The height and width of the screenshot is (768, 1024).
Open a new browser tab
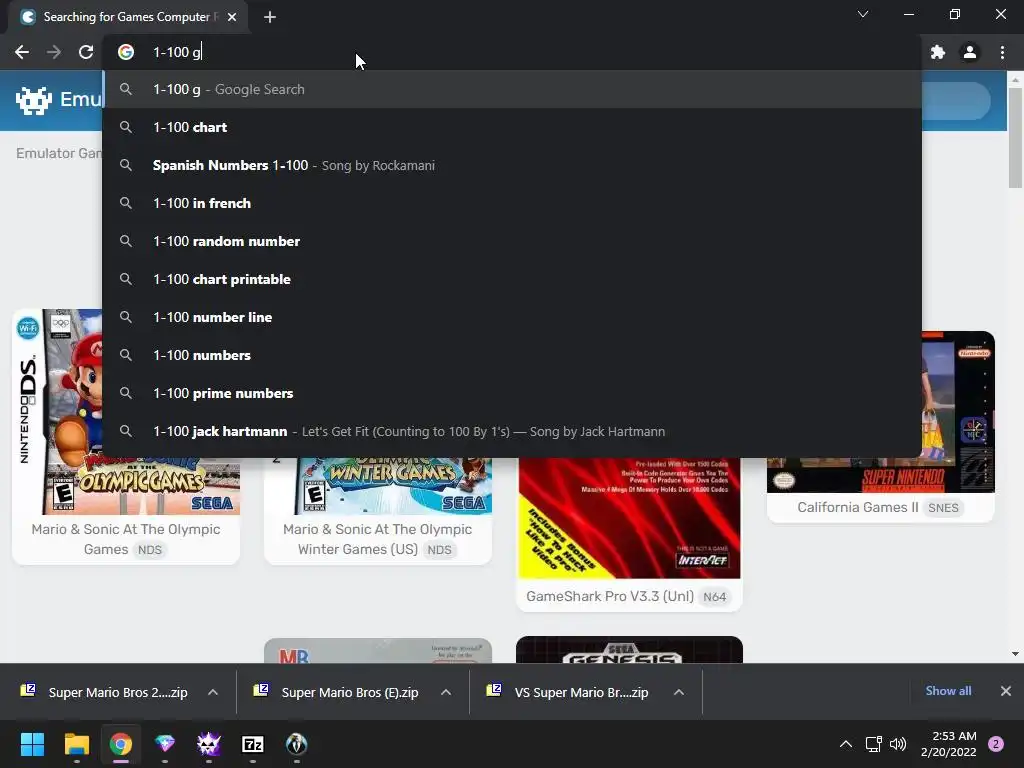[270, 17]
